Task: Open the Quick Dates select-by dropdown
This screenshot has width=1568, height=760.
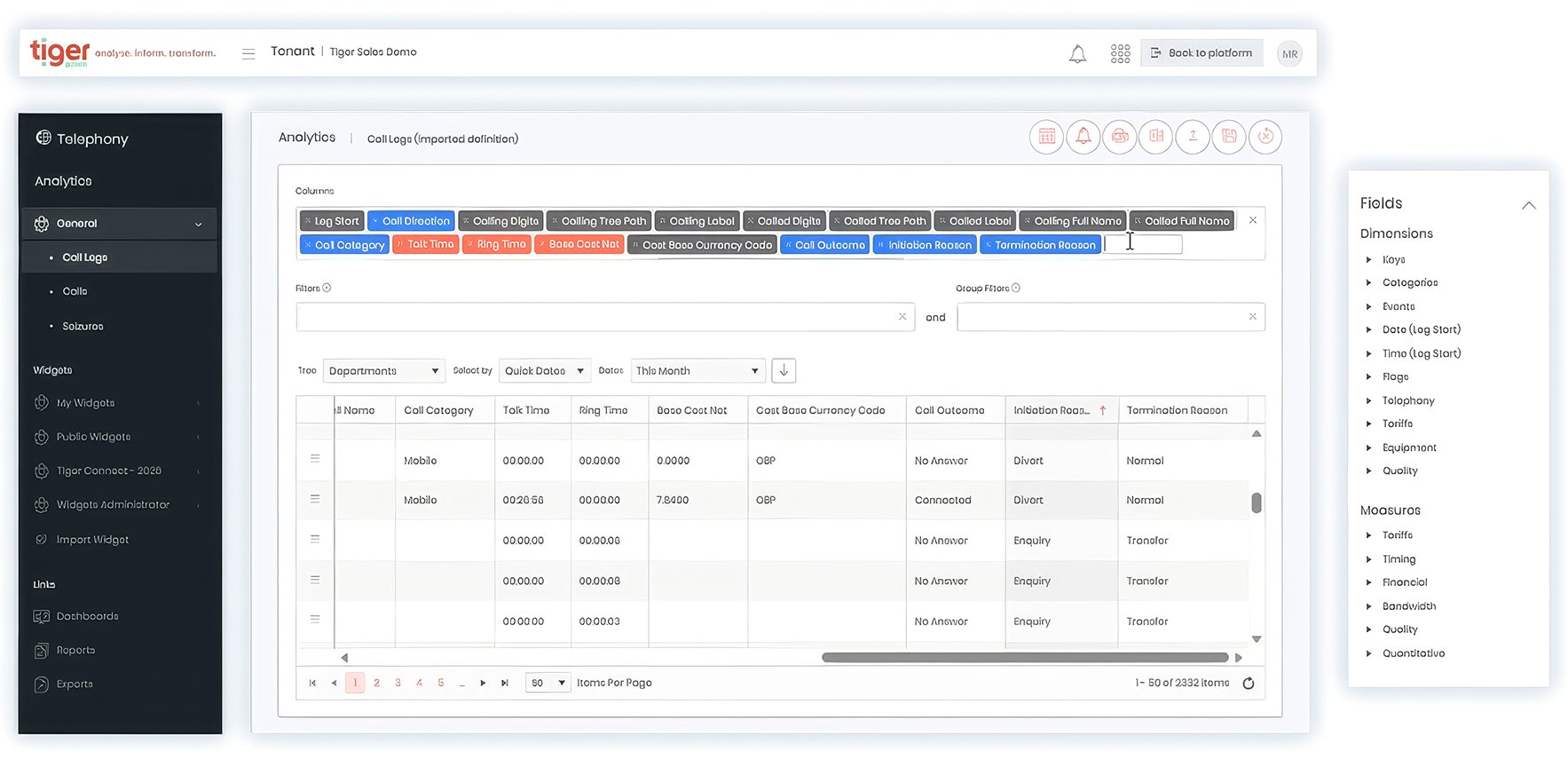Action: pos(544,371)
